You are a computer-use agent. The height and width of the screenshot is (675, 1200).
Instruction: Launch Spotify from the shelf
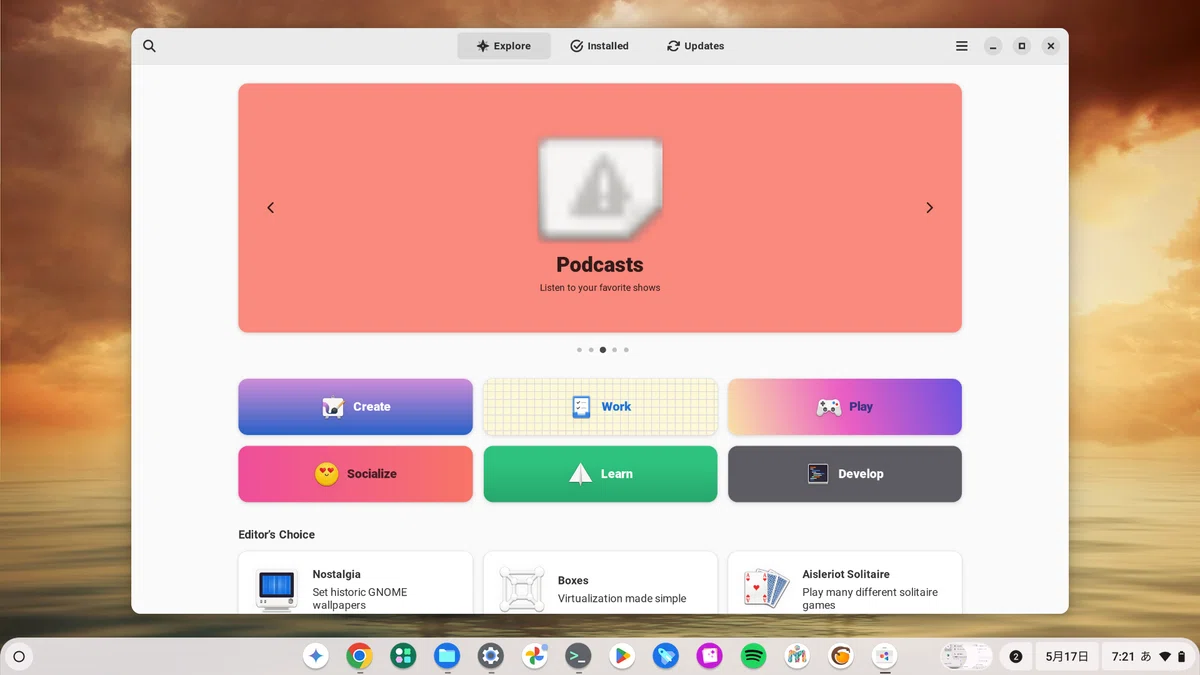point(753,656)
